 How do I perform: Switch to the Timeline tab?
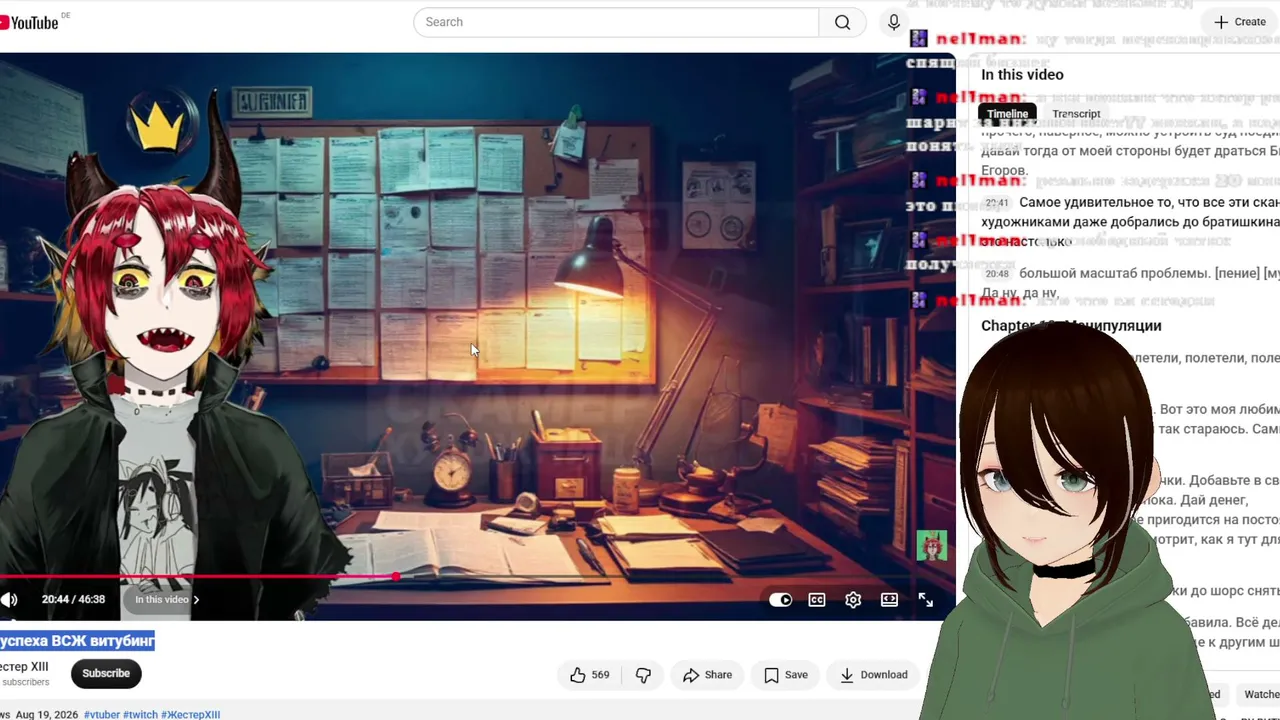(1007, 114)
